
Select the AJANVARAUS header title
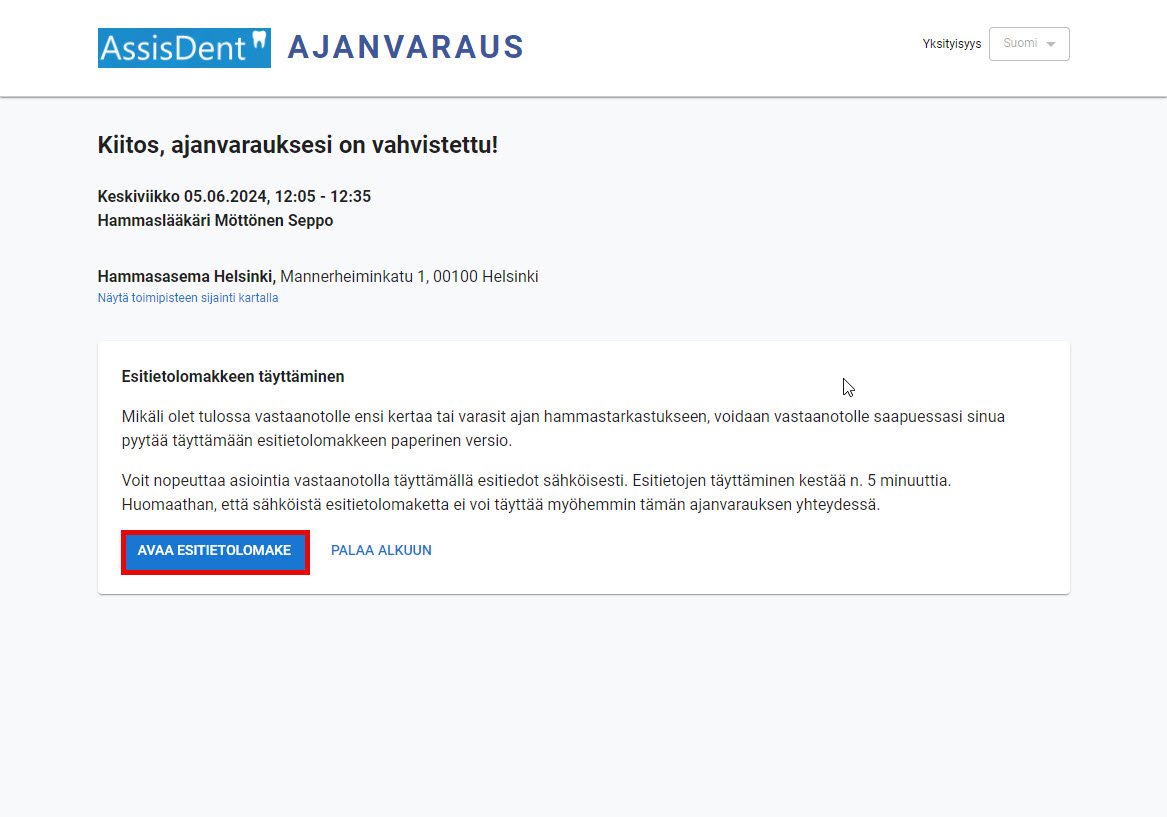406,47
